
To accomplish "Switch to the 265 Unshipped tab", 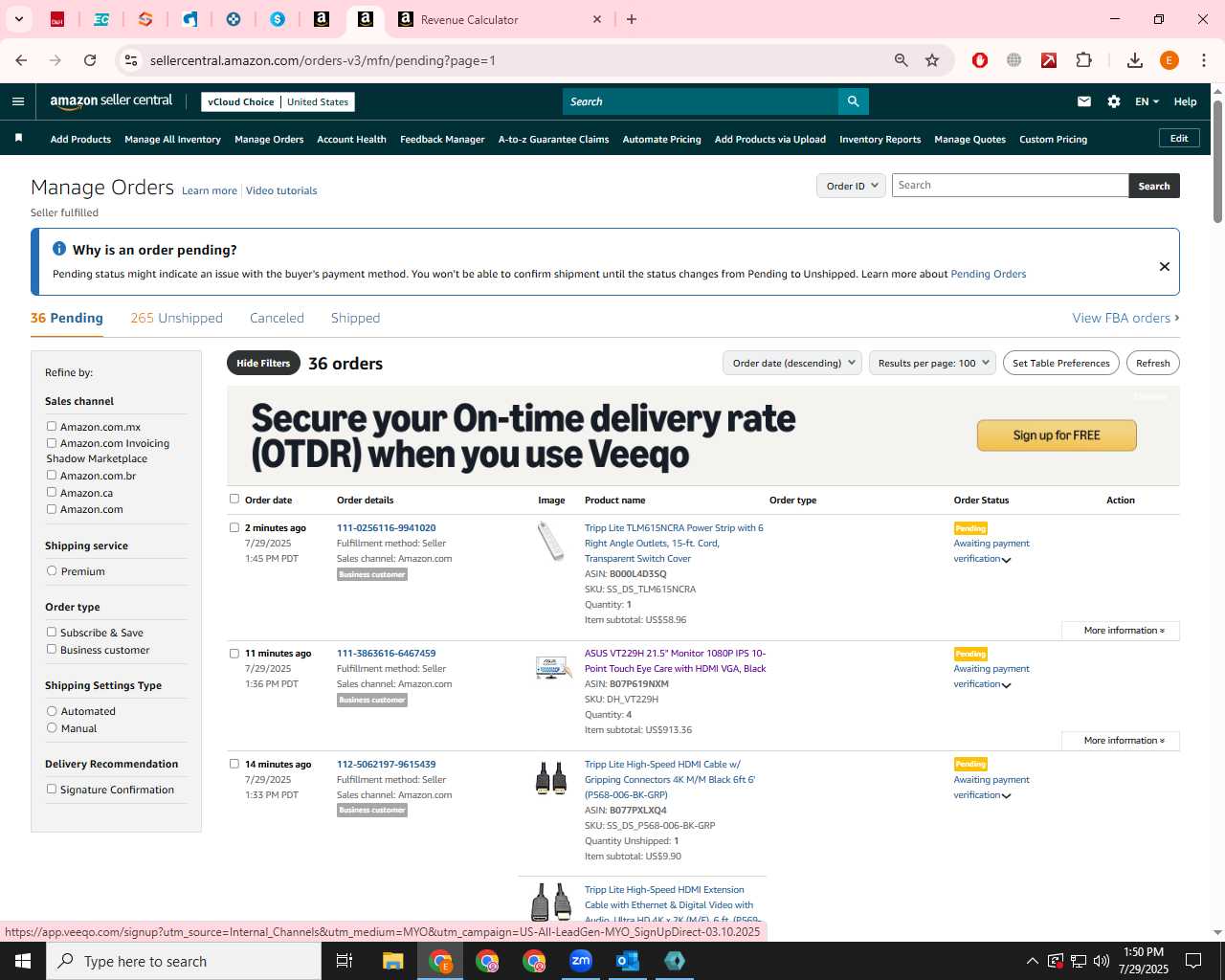I will [176, 318].
